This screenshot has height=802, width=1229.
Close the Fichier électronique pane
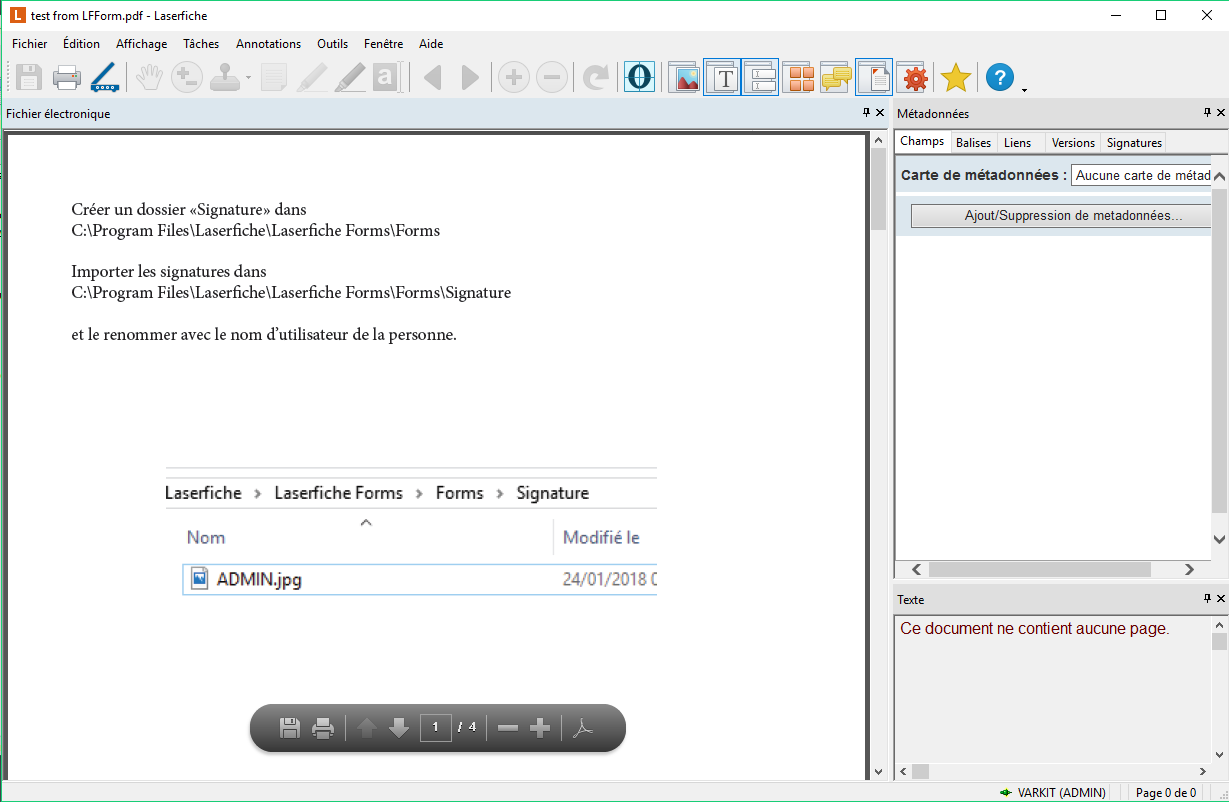pos(880,113)
